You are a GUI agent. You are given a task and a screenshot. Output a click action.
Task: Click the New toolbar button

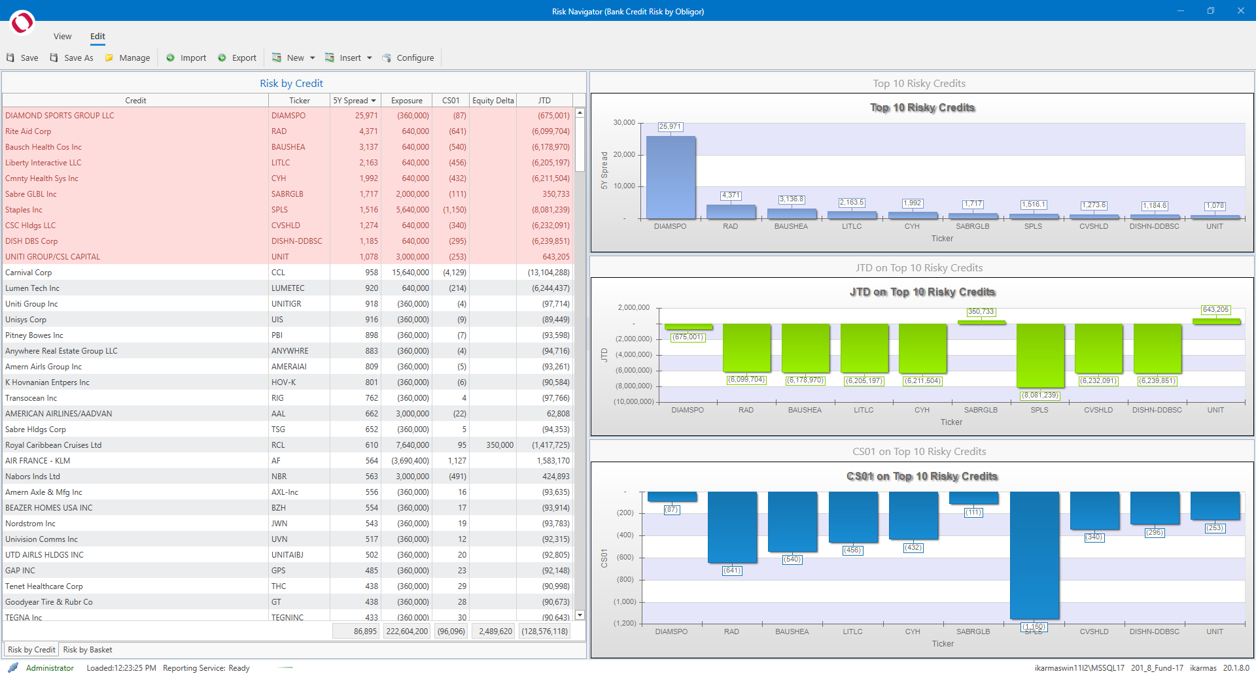(288, 58)
